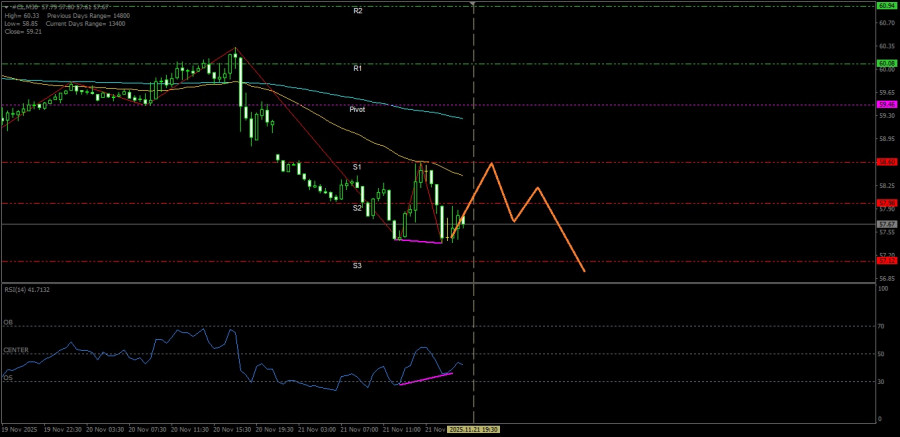Click the R2 resistance level label
Screen dimensions: 900x437
click(357, 10)
